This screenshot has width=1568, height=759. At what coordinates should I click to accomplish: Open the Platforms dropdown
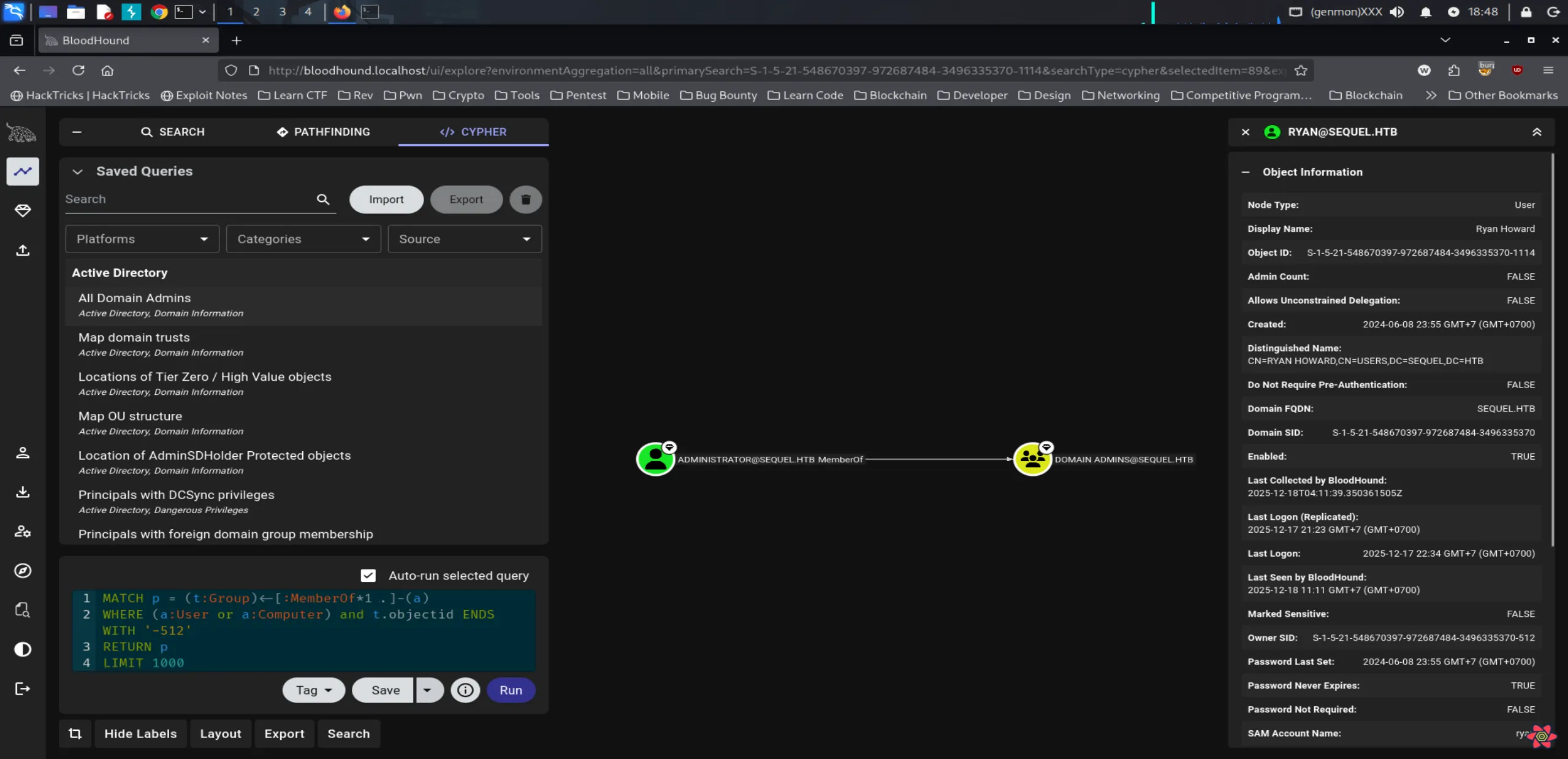click(142, 239)
